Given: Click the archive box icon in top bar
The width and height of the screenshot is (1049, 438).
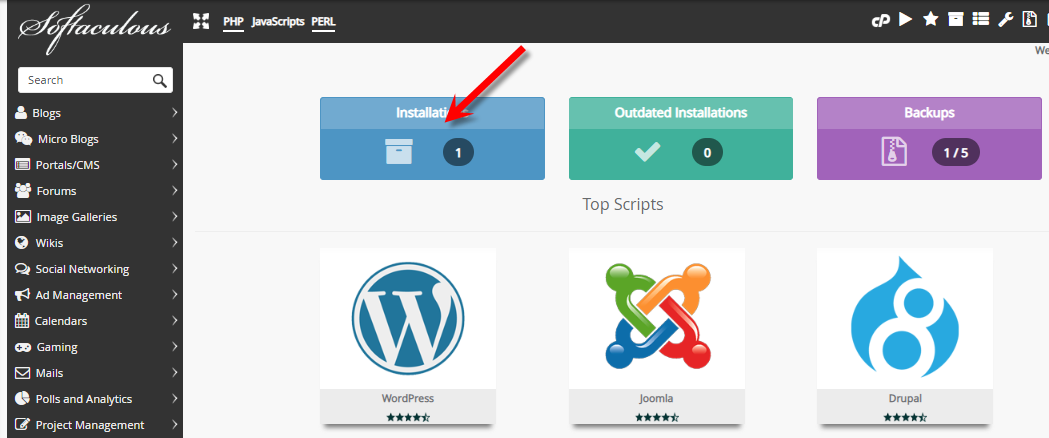Looking at the screenshot, I should 956,19.
